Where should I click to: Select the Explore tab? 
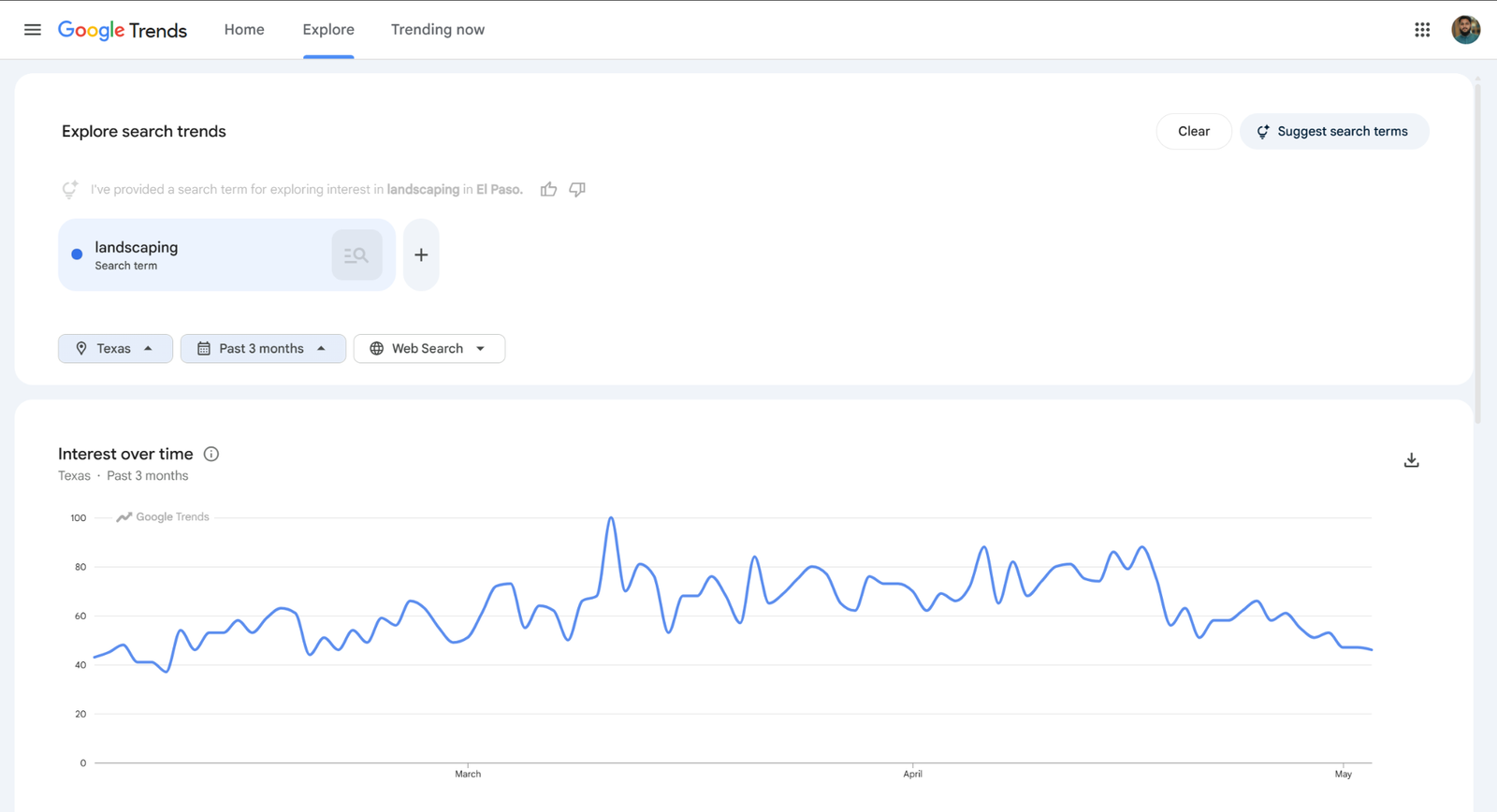(x=328, y=30)
